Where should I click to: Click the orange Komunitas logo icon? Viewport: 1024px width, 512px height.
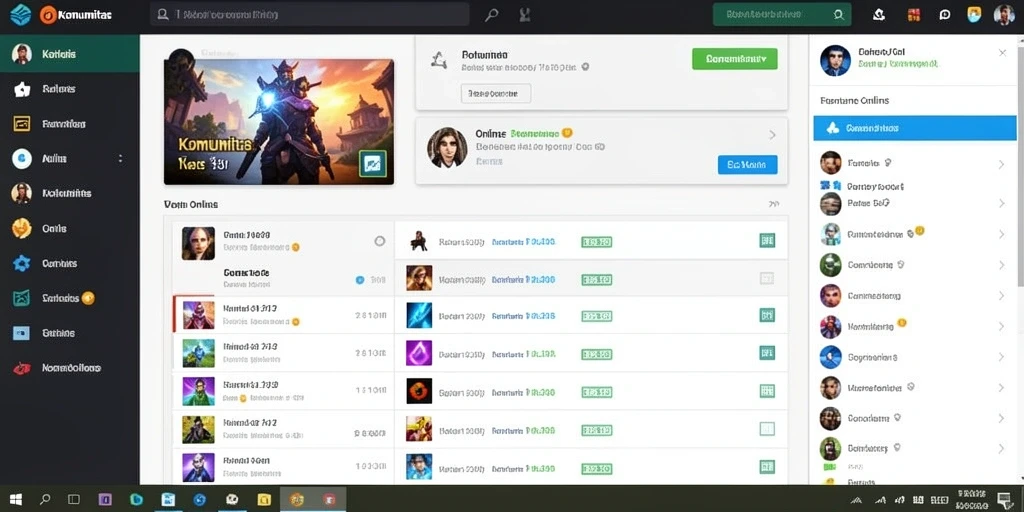pyautogui.click(x=48, y=14)
